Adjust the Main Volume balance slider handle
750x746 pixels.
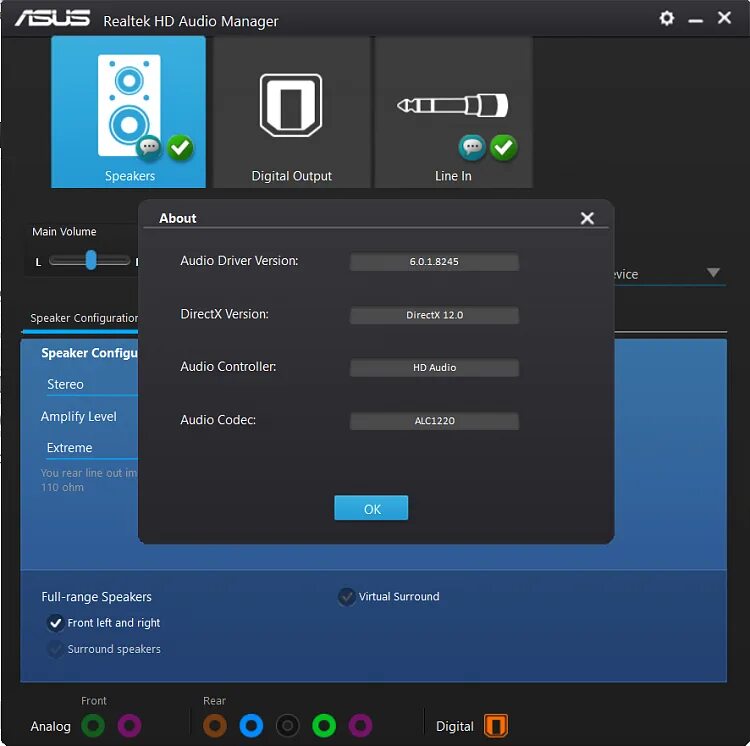click(x=91, y=260)
